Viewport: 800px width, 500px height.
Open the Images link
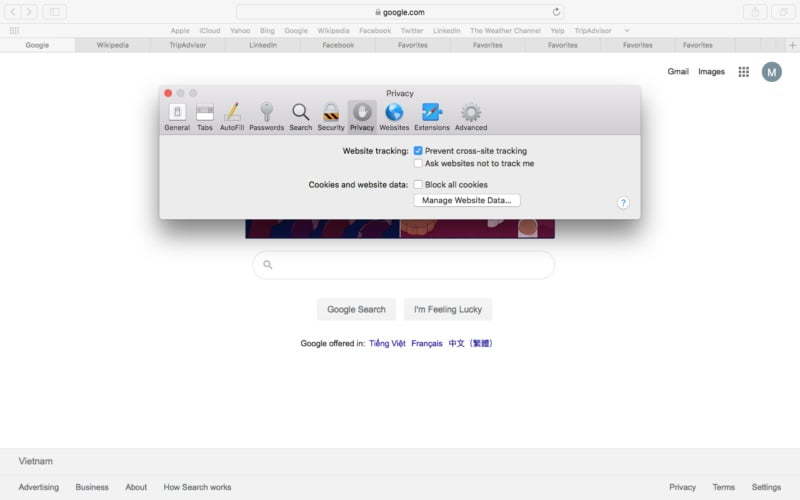tap(711, 71)
